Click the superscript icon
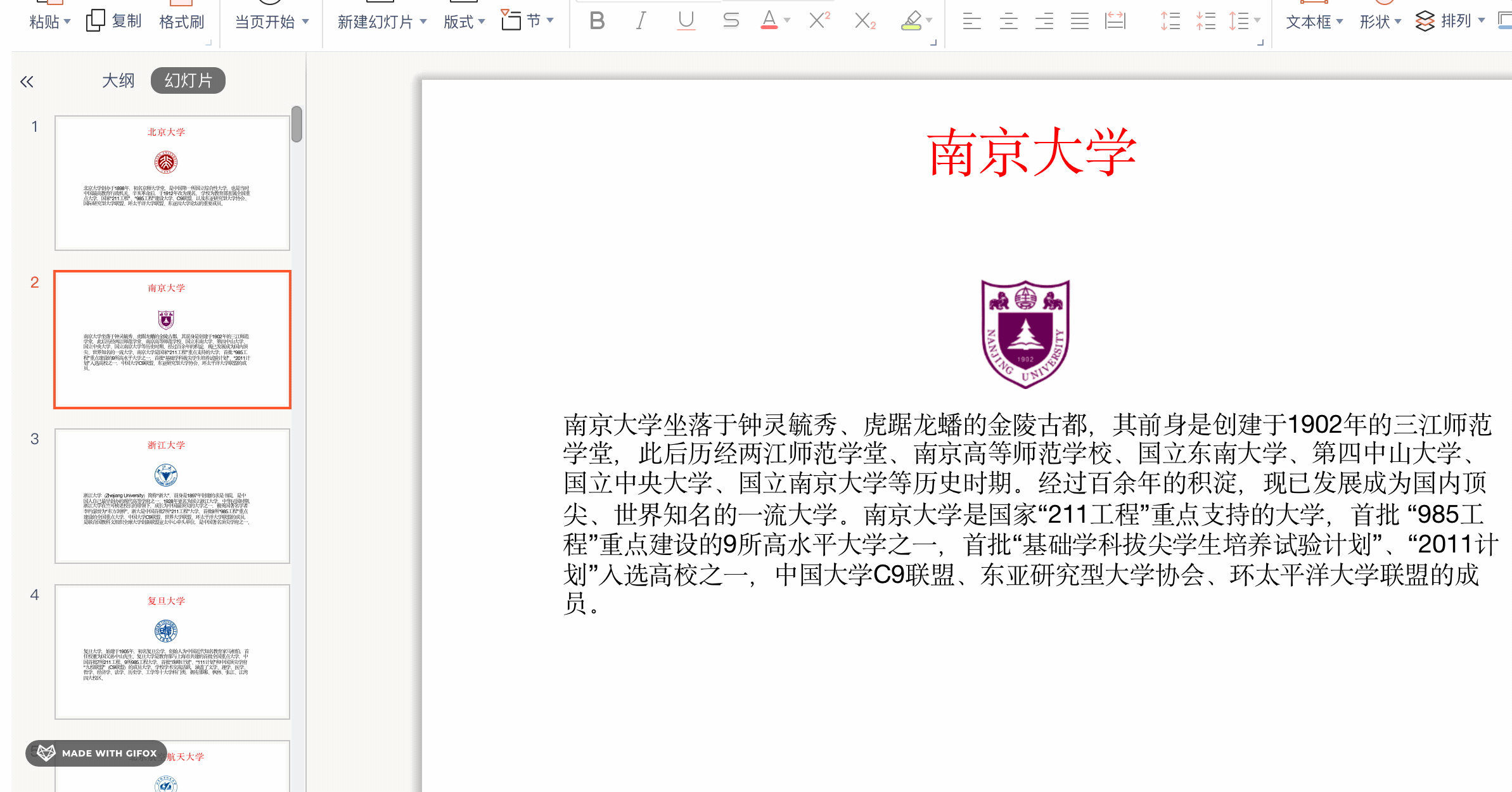The width and height of the screenshot is (1512, 792). 819,21
